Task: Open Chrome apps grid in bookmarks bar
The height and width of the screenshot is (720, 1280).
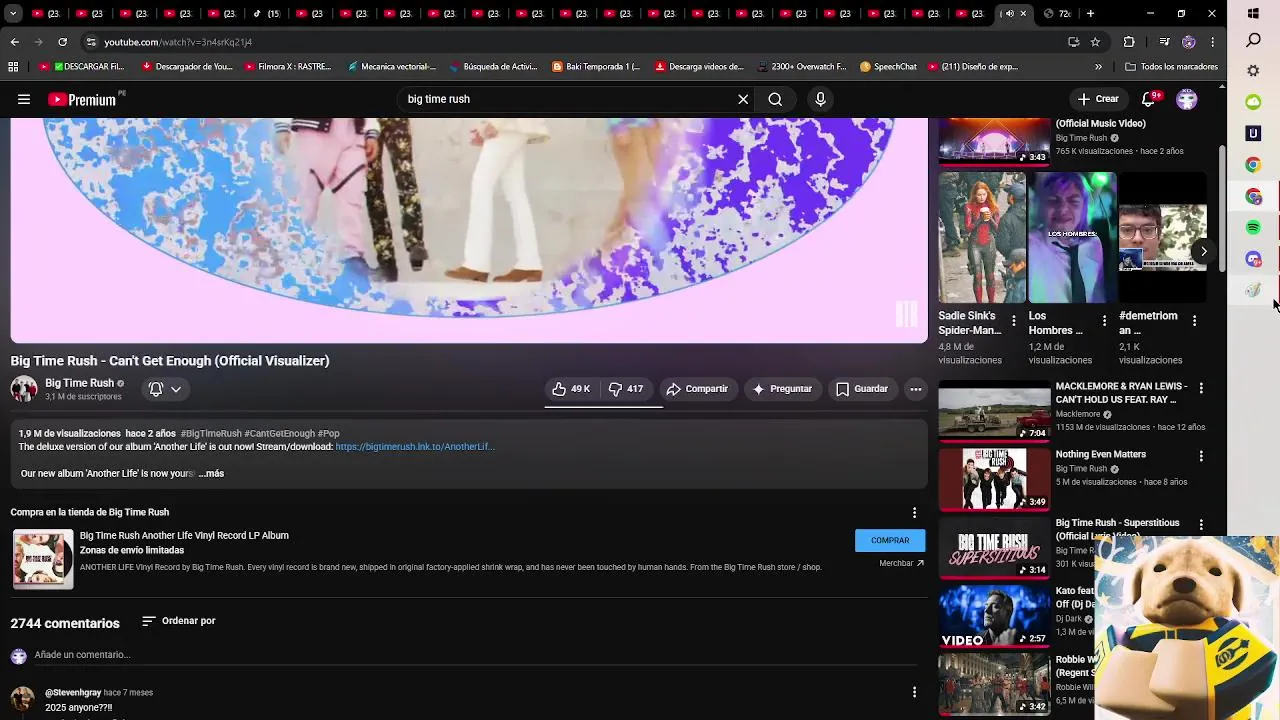Action: (13, 67)
